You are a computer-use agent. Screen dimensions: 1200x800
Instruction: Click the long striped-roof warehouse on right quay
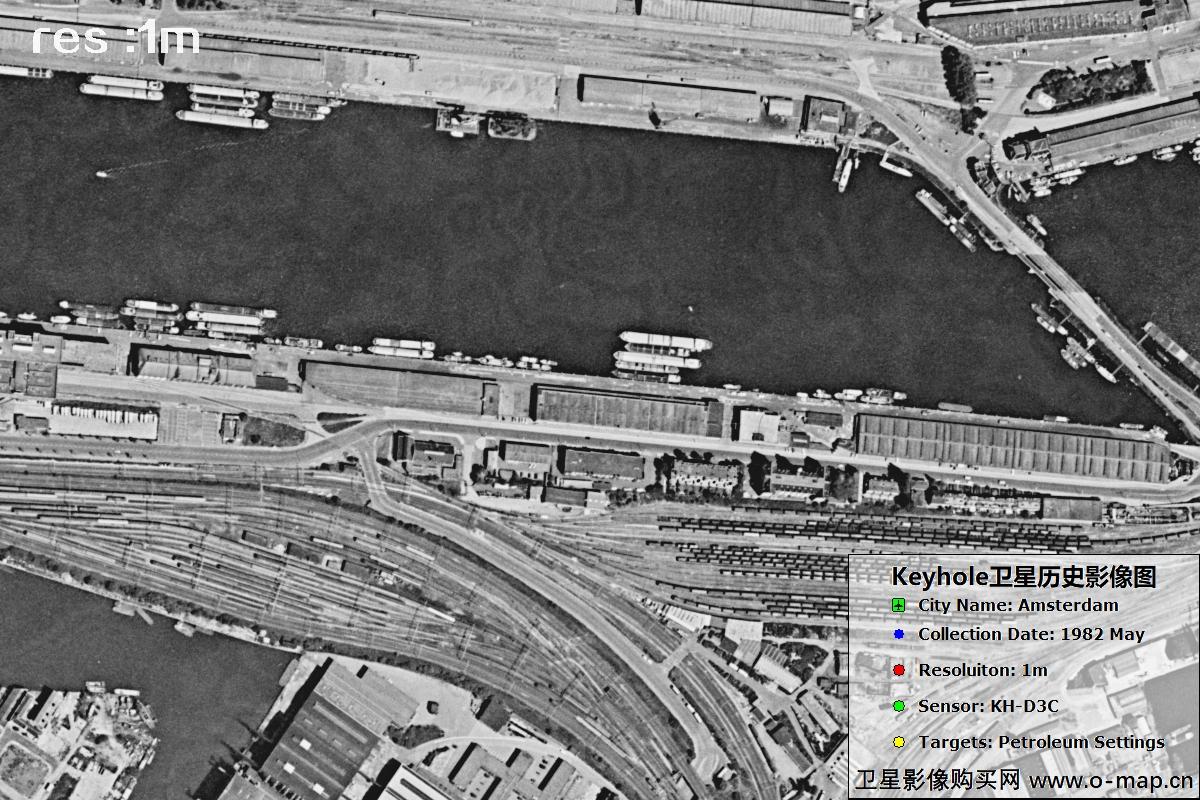1010,447
